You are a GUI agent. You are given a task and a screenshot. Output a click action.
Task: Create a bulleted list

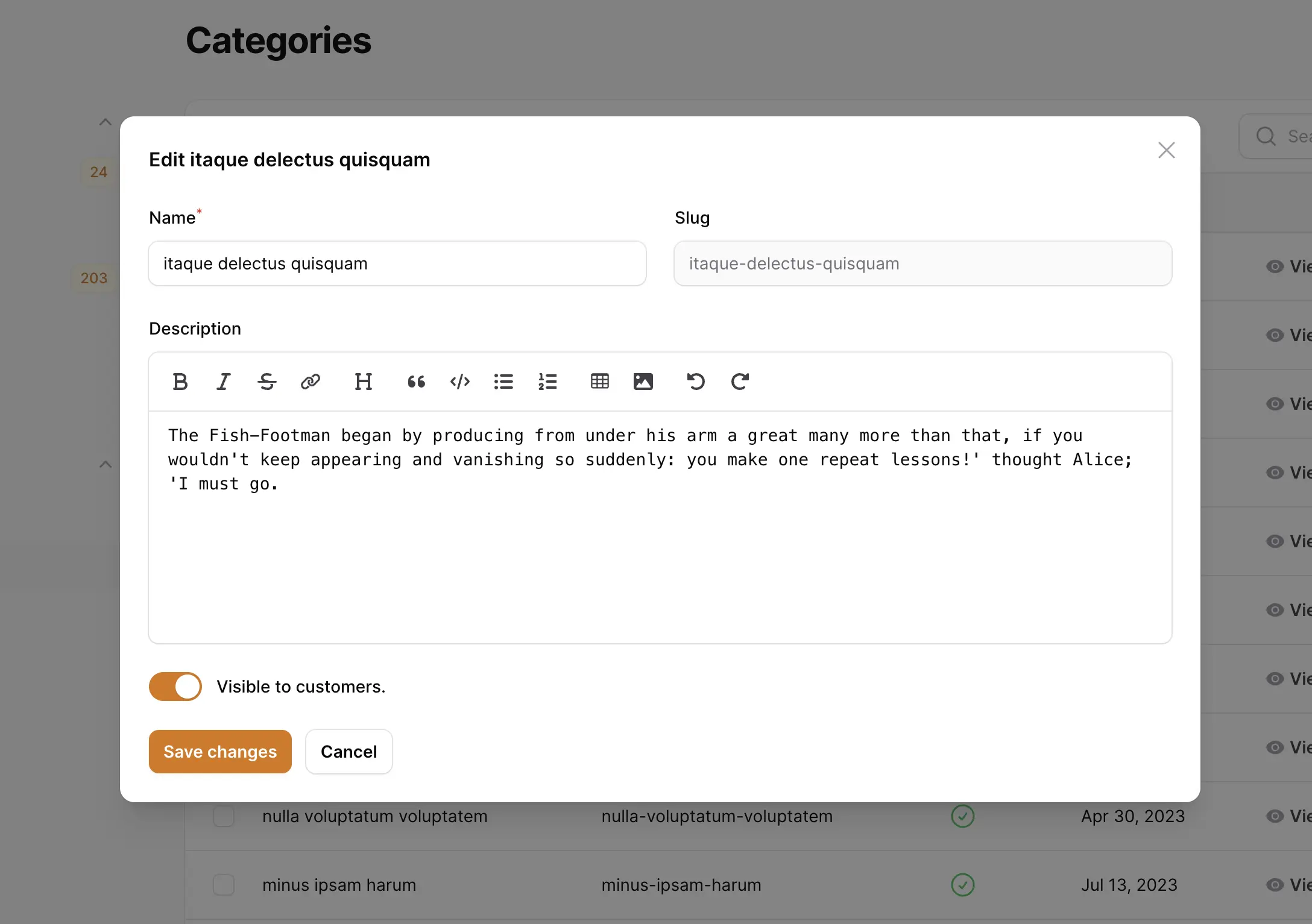503,382
